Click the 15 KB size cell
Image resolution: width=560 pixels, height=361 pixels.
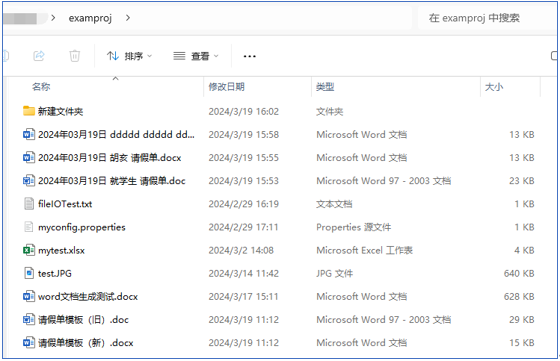tap(522, 343)
